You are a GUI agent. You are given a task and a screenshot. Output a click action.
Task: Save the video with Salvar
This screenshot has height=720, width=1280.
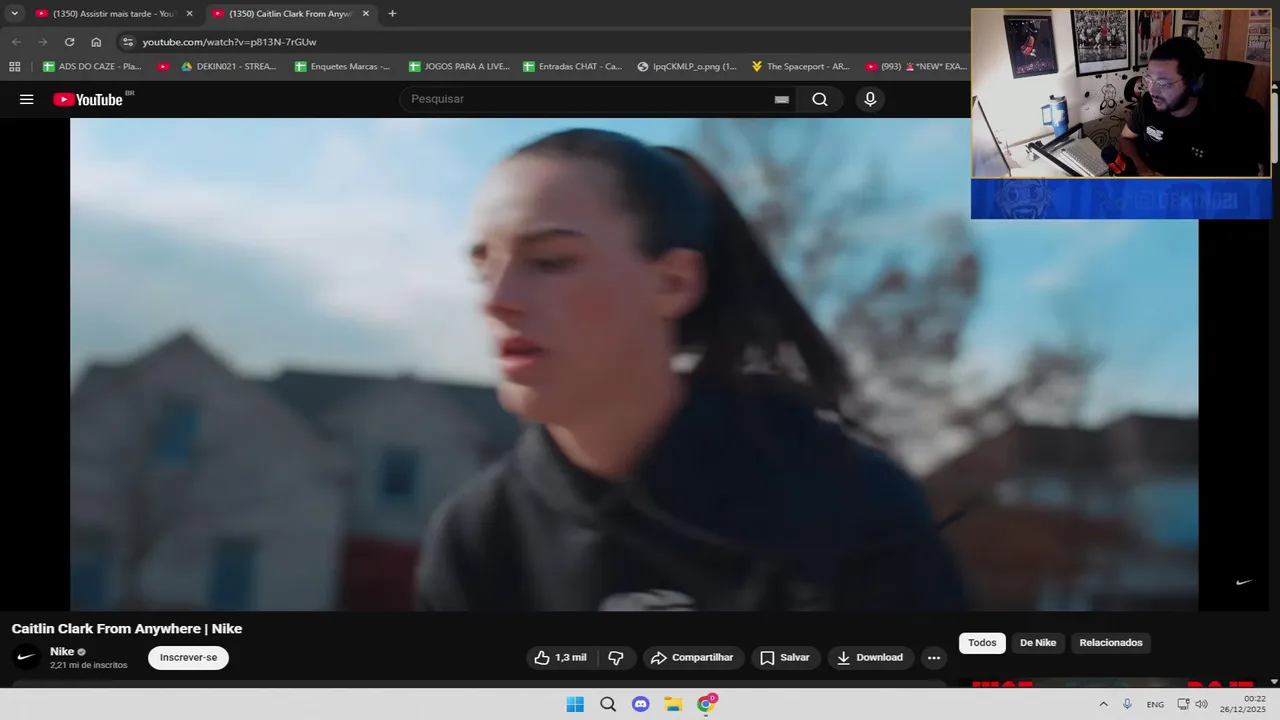[x=785, y=658]
